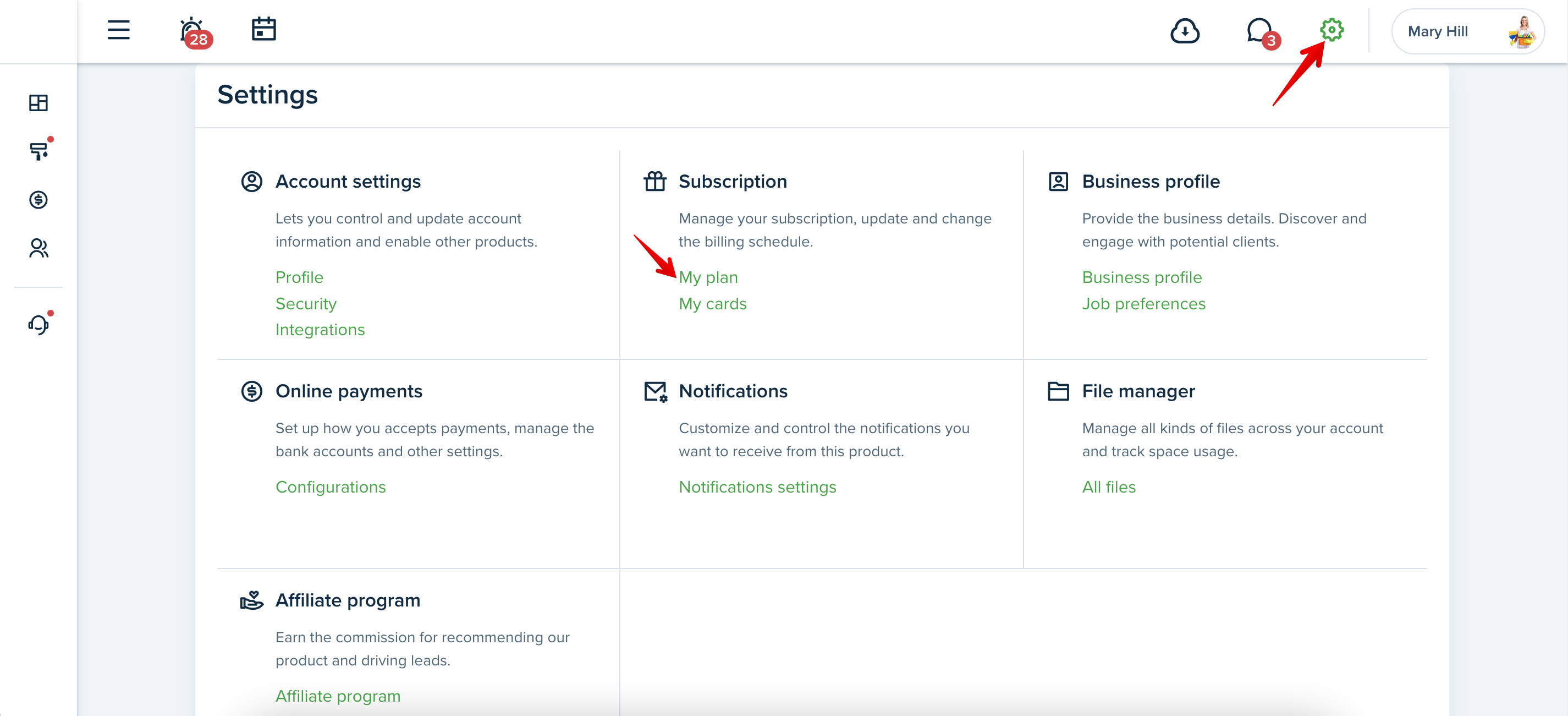Open the Security link
Screen dimensions: 1568x716
tap(306, 303)
